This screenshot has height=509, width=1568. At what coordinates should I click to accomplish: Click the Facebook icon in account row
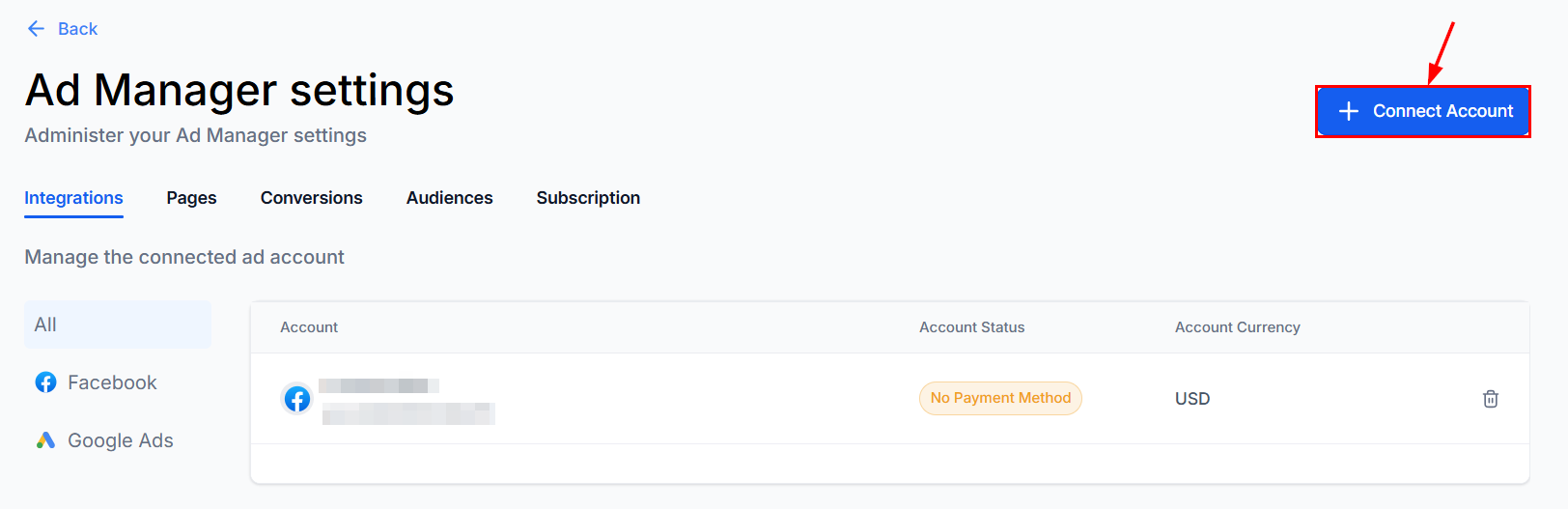click(297, 398)
